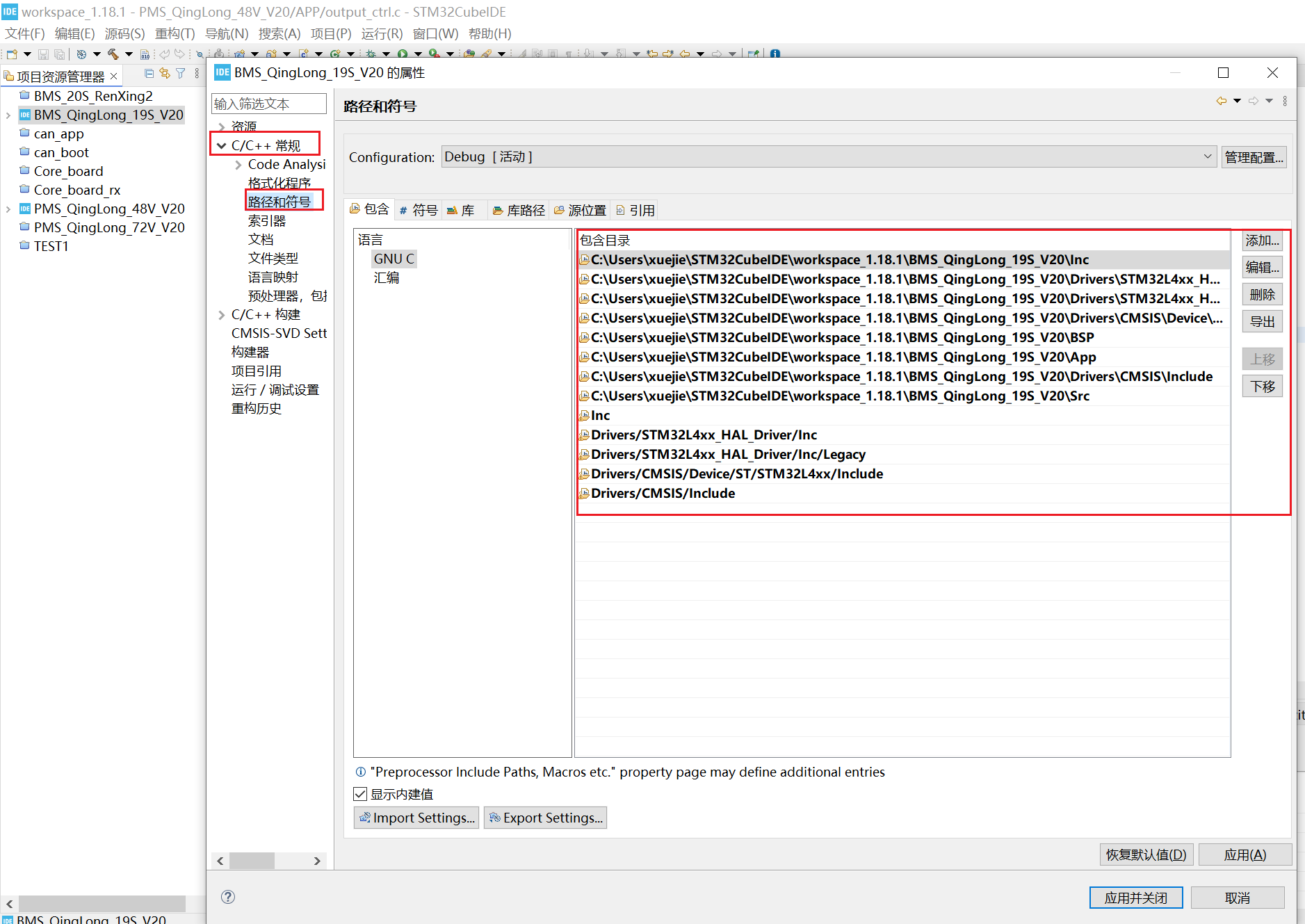Screen dimensions: 1305x924
Task: Click the folder icon of can_boot project
Action: [25, 152]
